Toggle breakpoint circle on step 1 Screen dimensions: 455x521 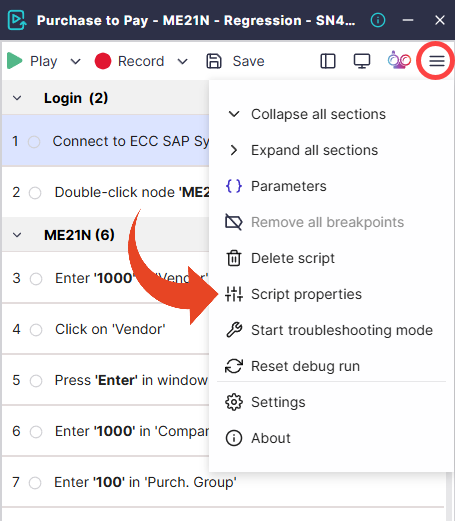point(34,142)
